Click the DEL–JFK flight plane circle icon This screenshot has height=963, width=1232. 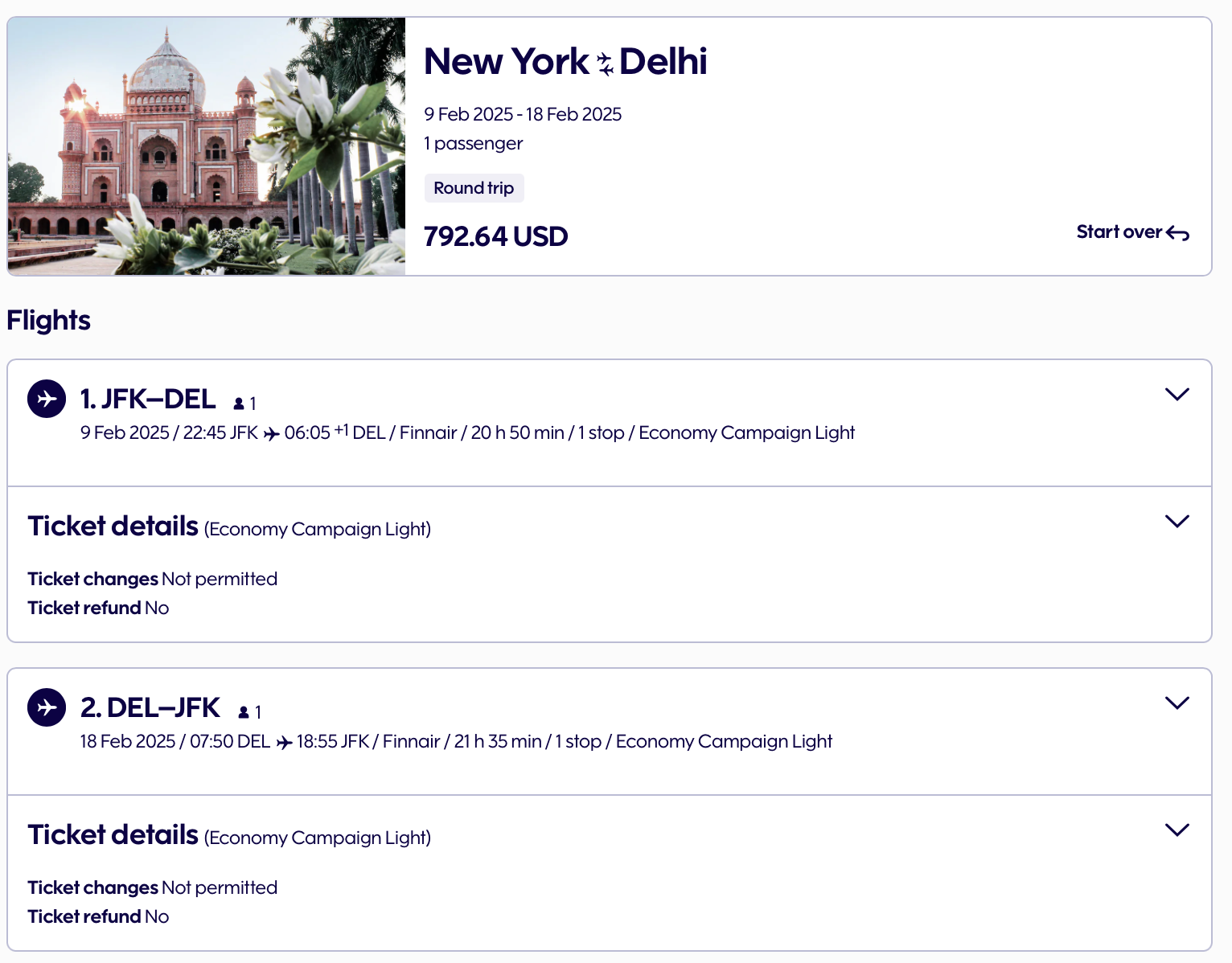point(47,707)
